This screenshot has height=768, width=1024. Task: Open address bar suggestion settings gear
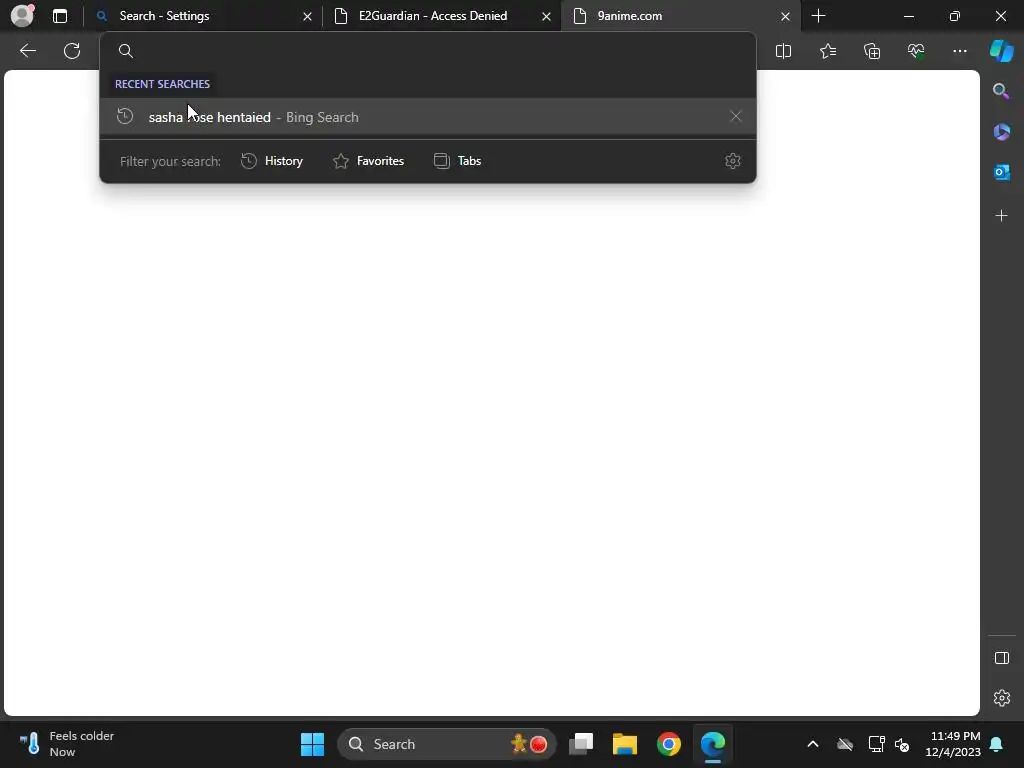[733, 161]
